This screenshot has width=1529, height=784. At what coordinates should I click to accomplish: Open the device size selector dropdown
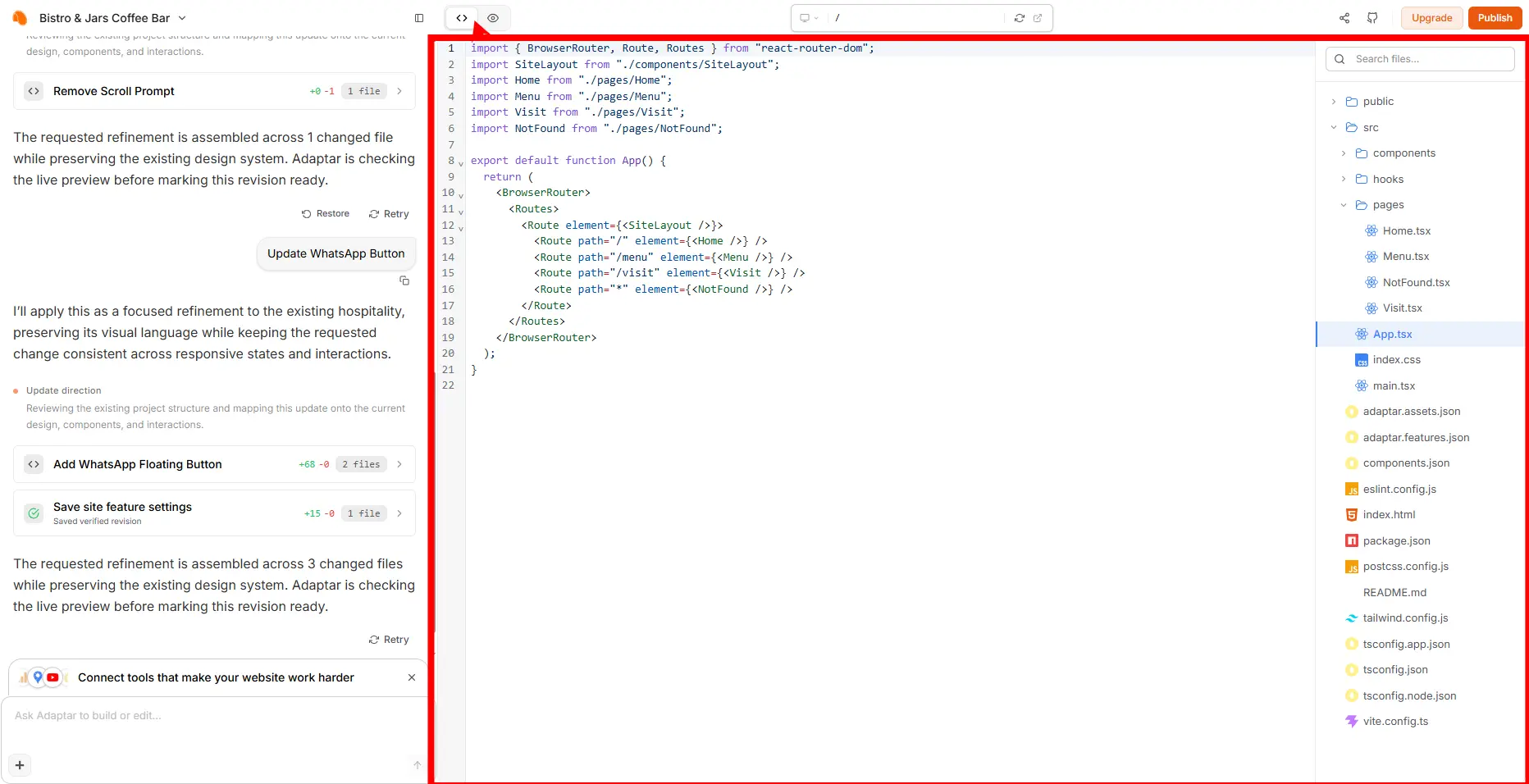[809, 18]
